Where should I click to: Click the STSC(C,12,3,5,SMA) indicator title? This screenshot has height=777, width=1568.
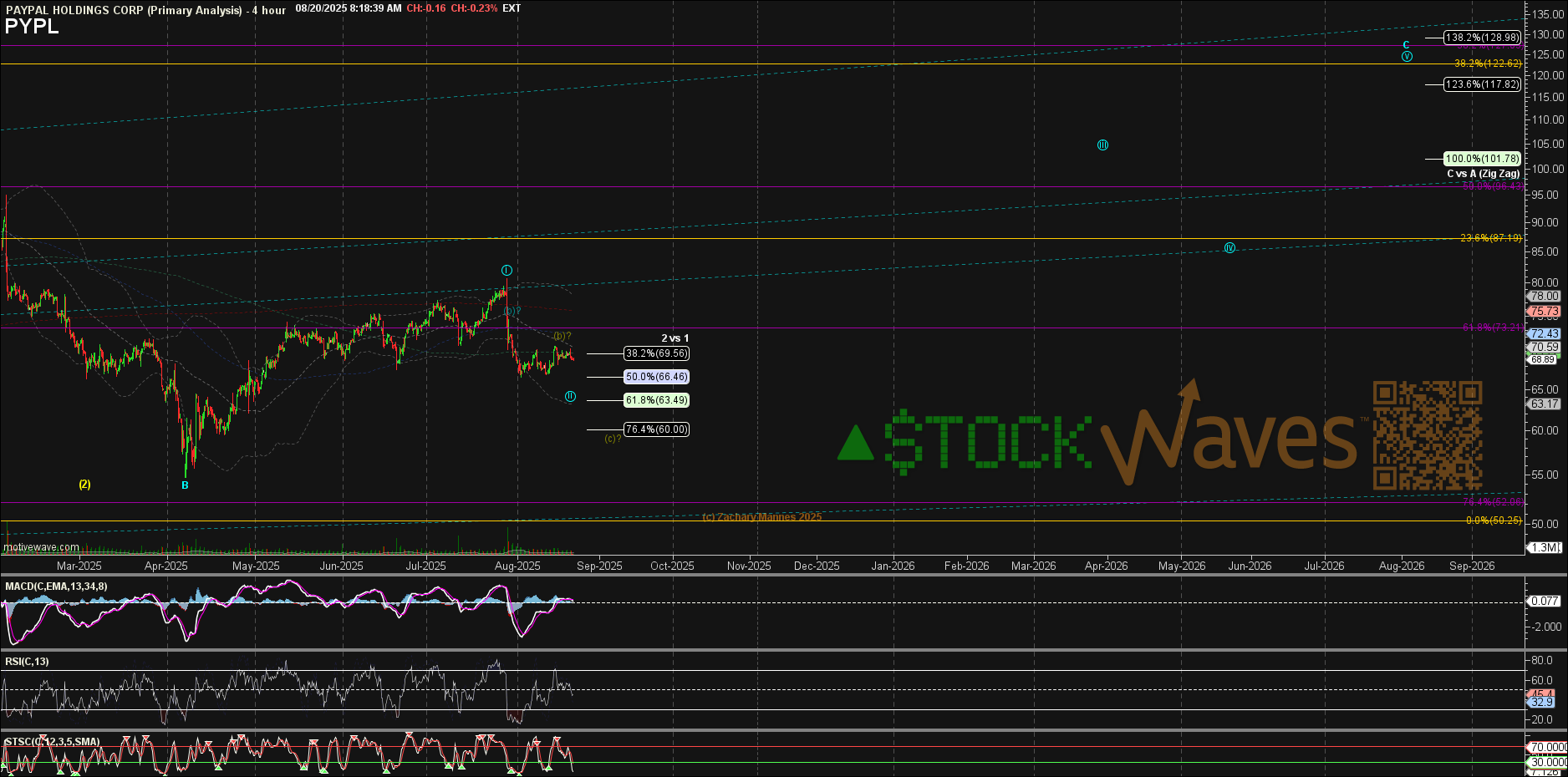click(x=52, y=742)
